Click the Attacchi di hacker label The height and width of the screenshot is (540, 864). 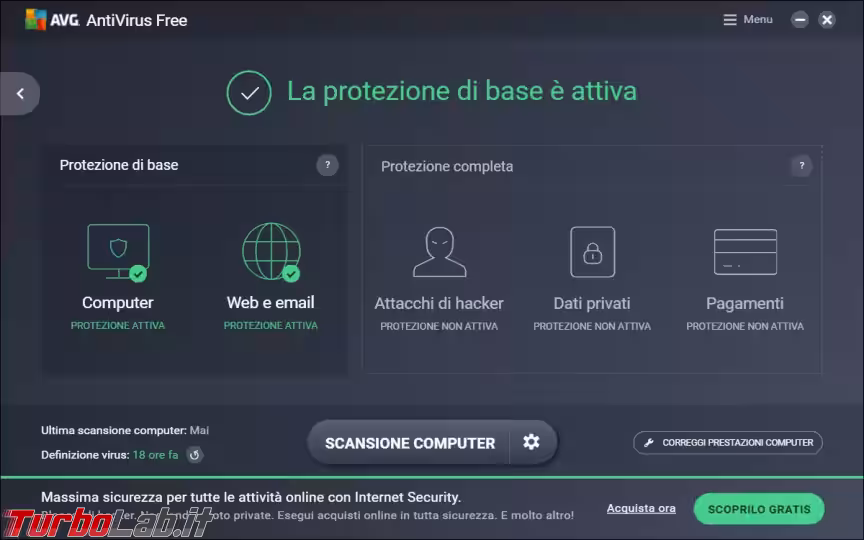pos(439,304)
